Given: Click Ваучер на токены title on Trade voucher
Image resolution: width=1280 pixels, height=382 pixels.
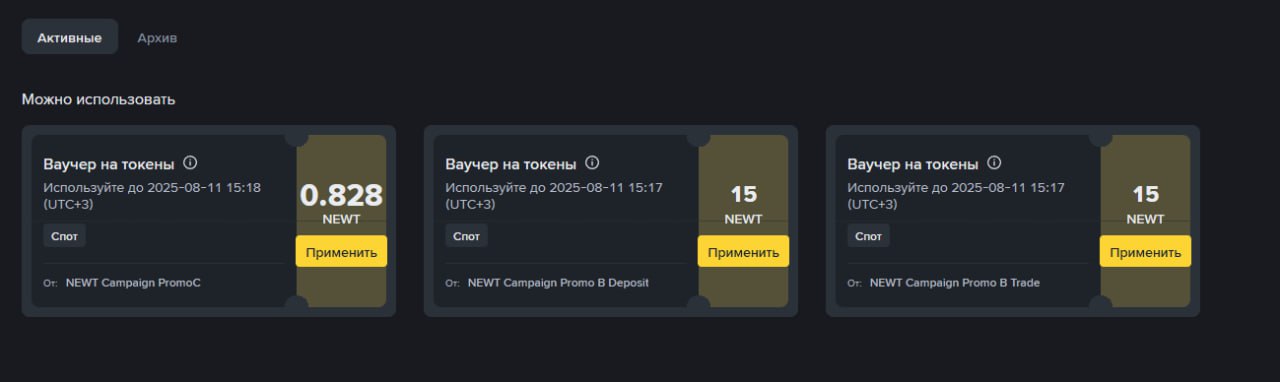Looking at the screenshot, I should 912,164.
